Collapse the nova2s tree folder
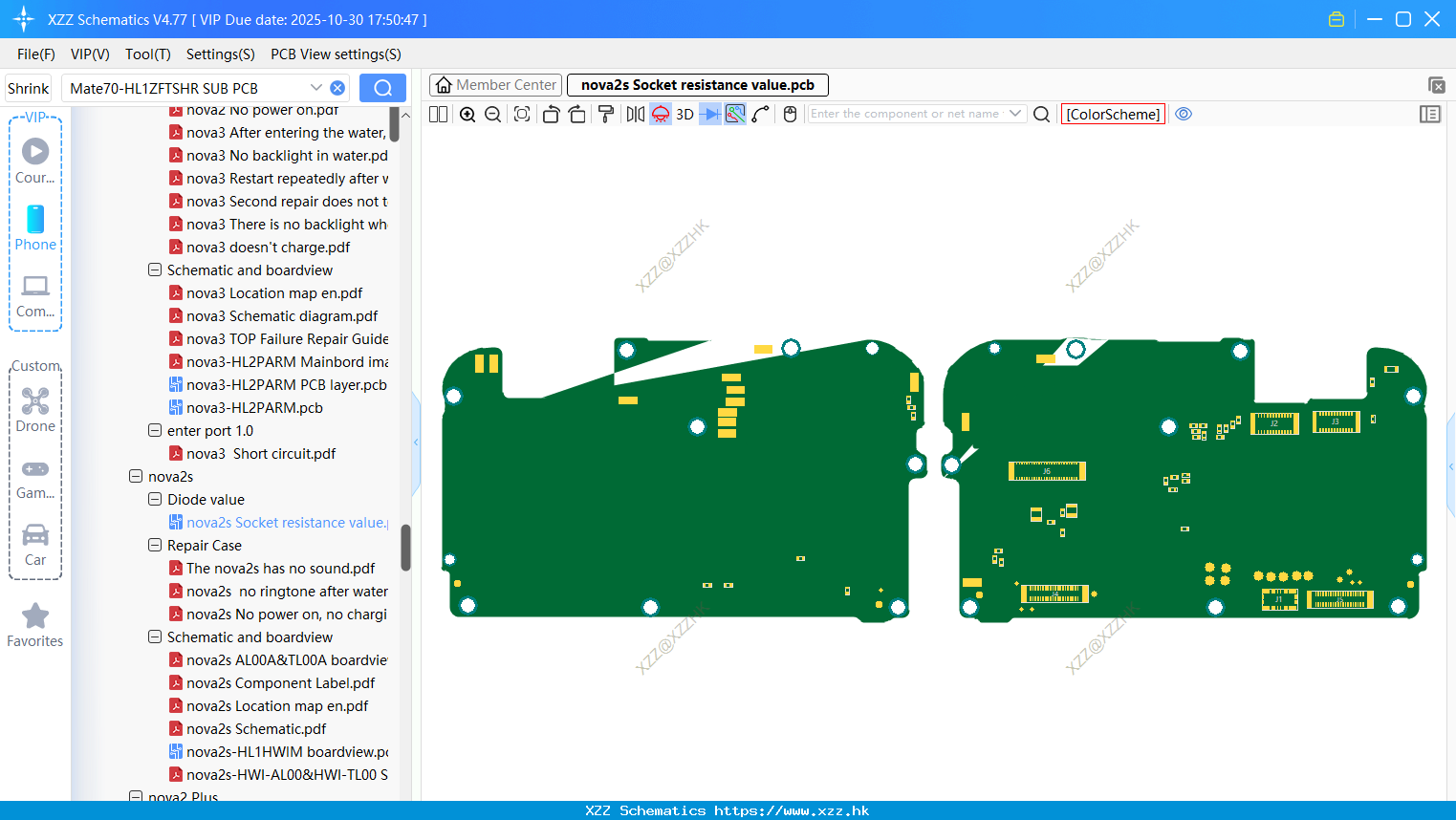The width and height of the screenshot is (1456, 820). (136, 476)
